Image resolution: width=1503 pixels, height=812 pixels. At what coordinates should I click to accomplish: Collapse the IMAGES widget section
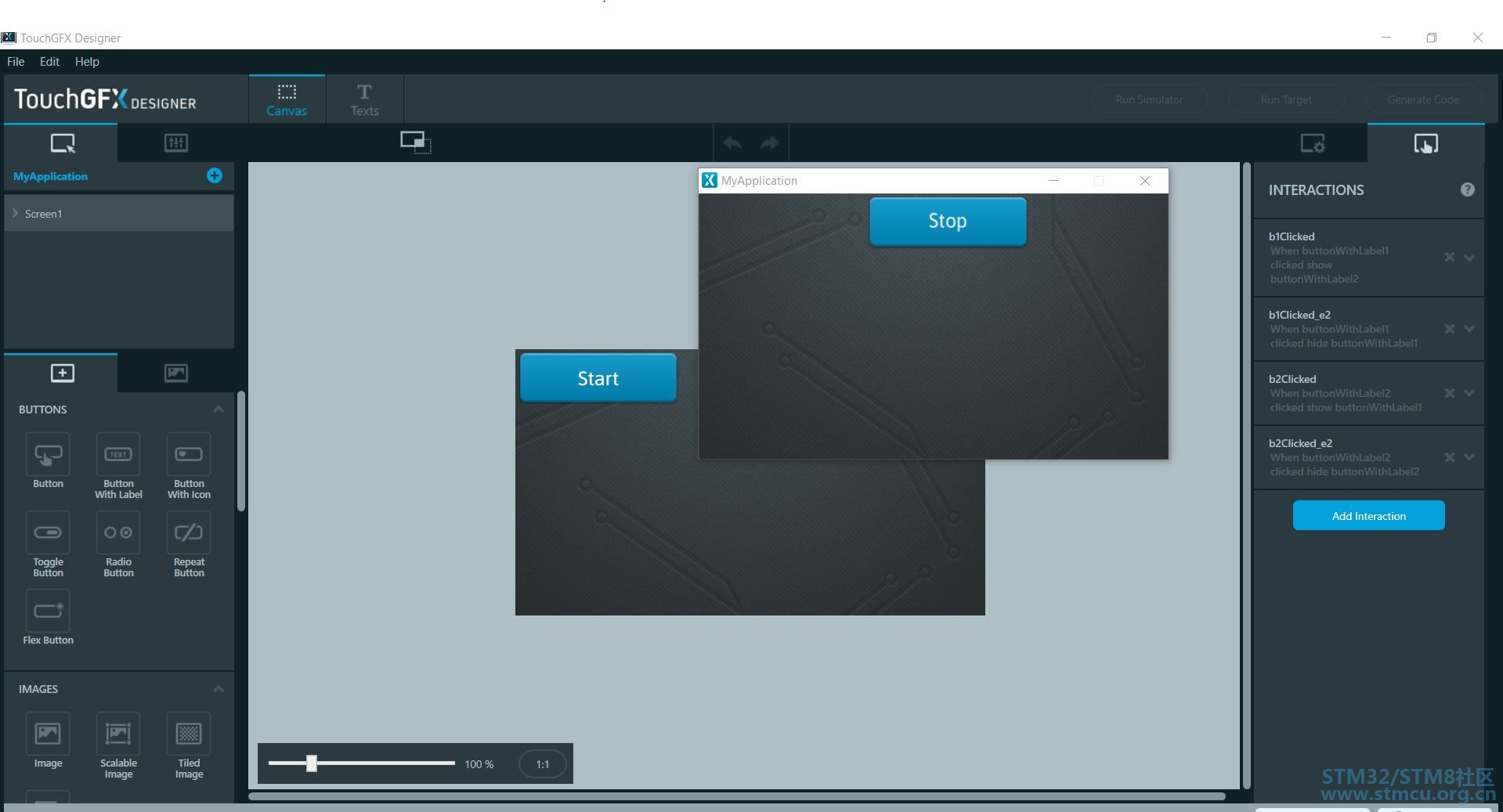click(219, 689)
